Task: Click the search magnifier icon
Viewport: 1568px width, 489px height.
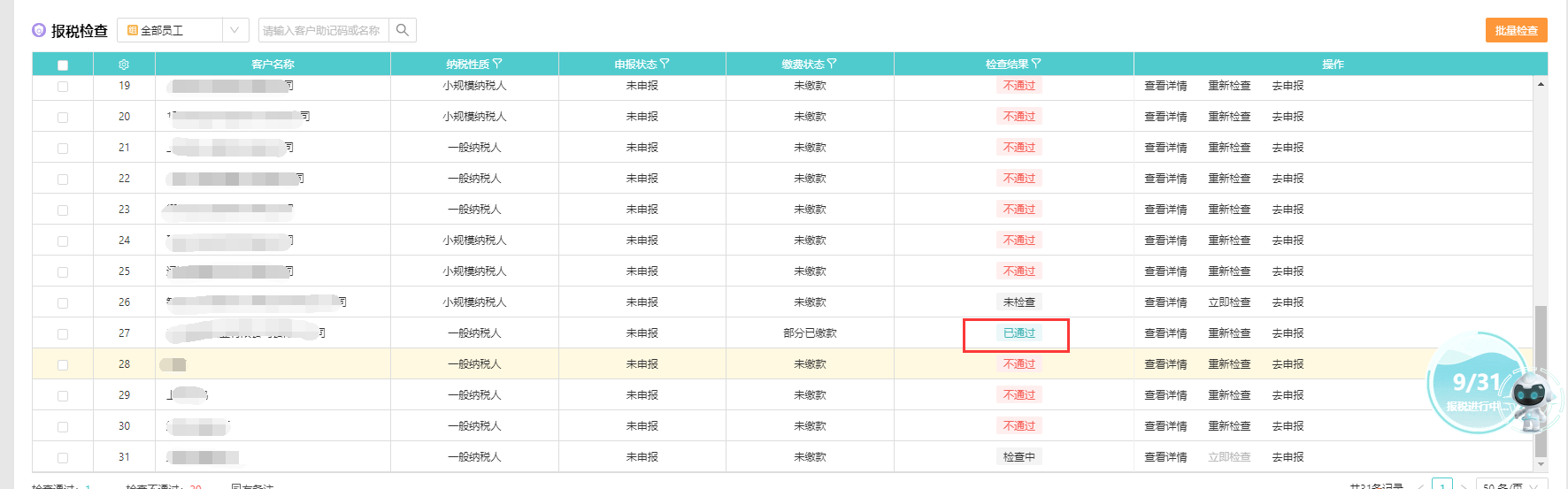Action: coord(403,30)
